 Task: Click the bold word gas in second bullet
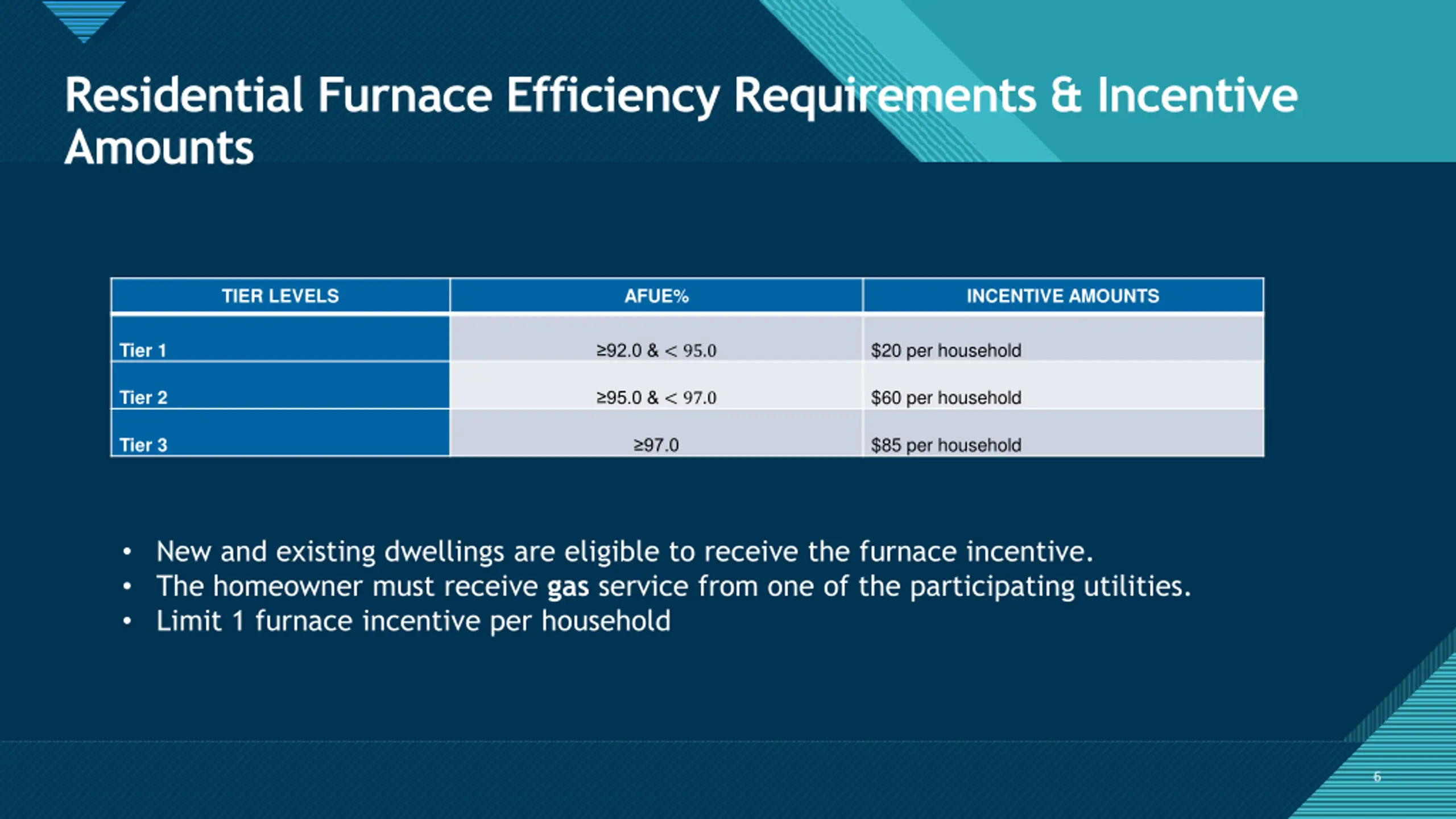point(568,588)
